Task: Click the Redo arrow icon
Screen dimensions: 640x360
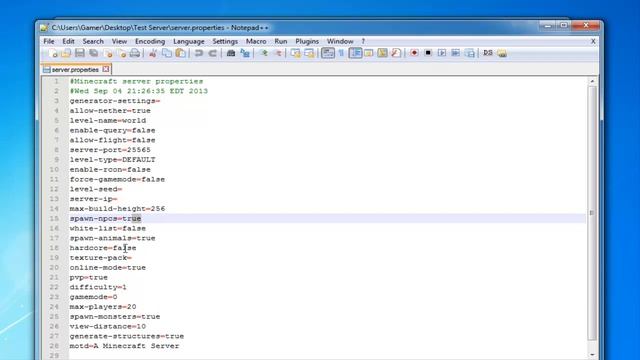Action: (x=213, y=53)
